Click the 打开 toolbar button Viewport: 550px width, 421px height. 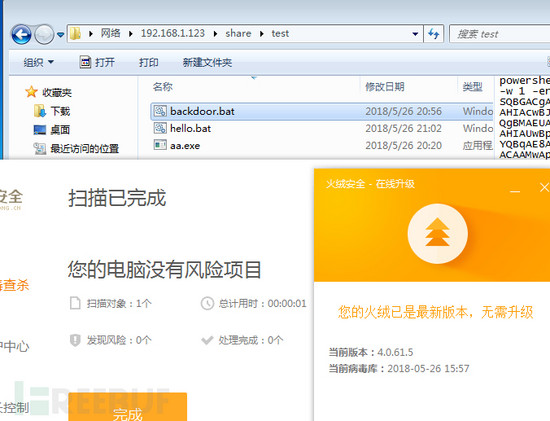point(97,62)
